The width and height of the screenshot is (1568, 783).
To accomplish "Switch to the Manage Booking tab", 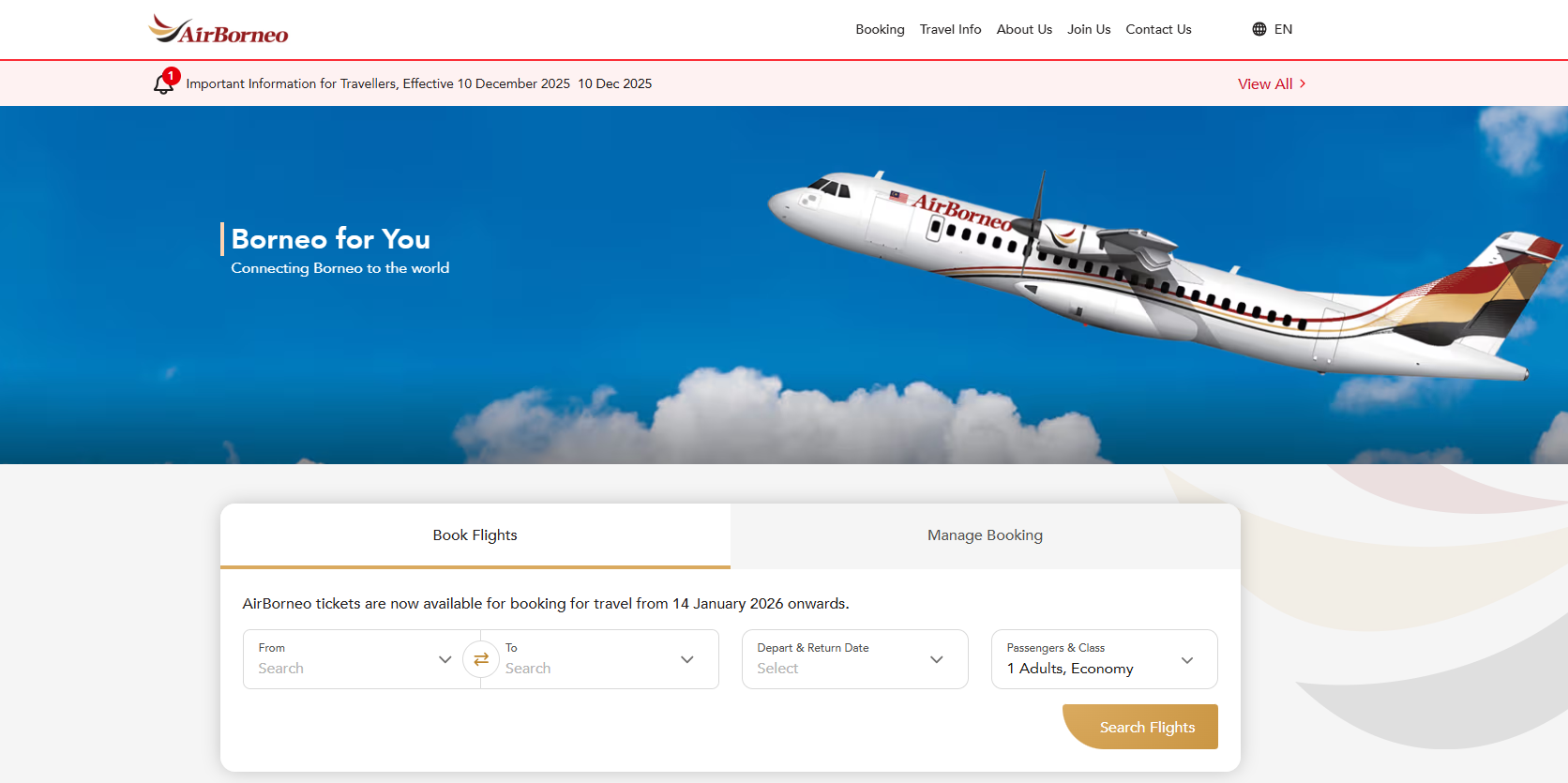I will click(986, 535).
